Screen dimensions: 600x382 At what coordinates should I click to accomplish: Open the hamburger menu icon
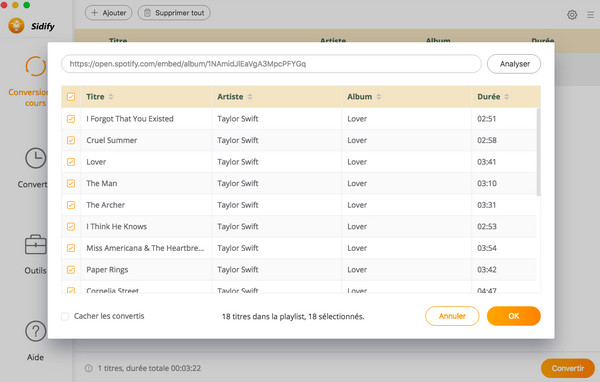point(590,15)
